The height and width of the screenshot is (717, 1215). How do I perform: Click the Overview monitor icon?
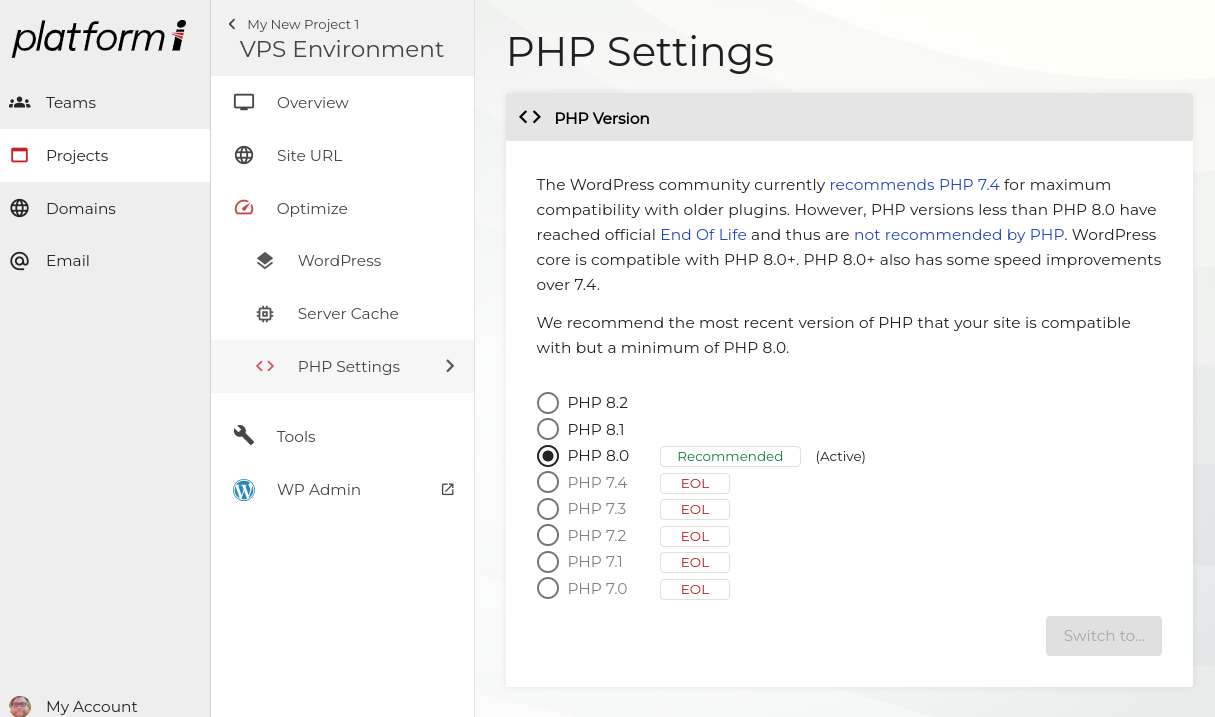[244, 102]
